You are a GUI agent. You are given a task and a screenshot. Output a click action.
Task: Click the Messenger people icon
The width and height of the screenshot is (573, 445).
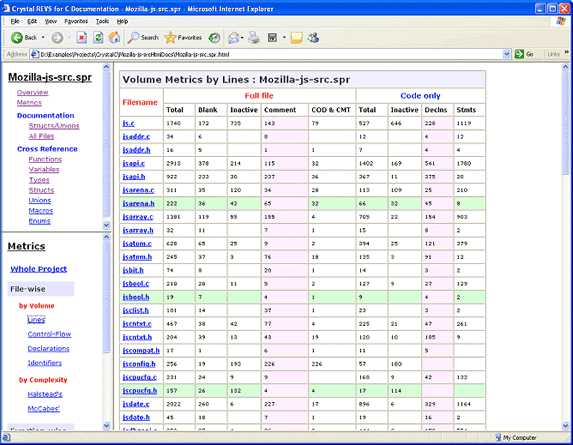pos(314,37)
